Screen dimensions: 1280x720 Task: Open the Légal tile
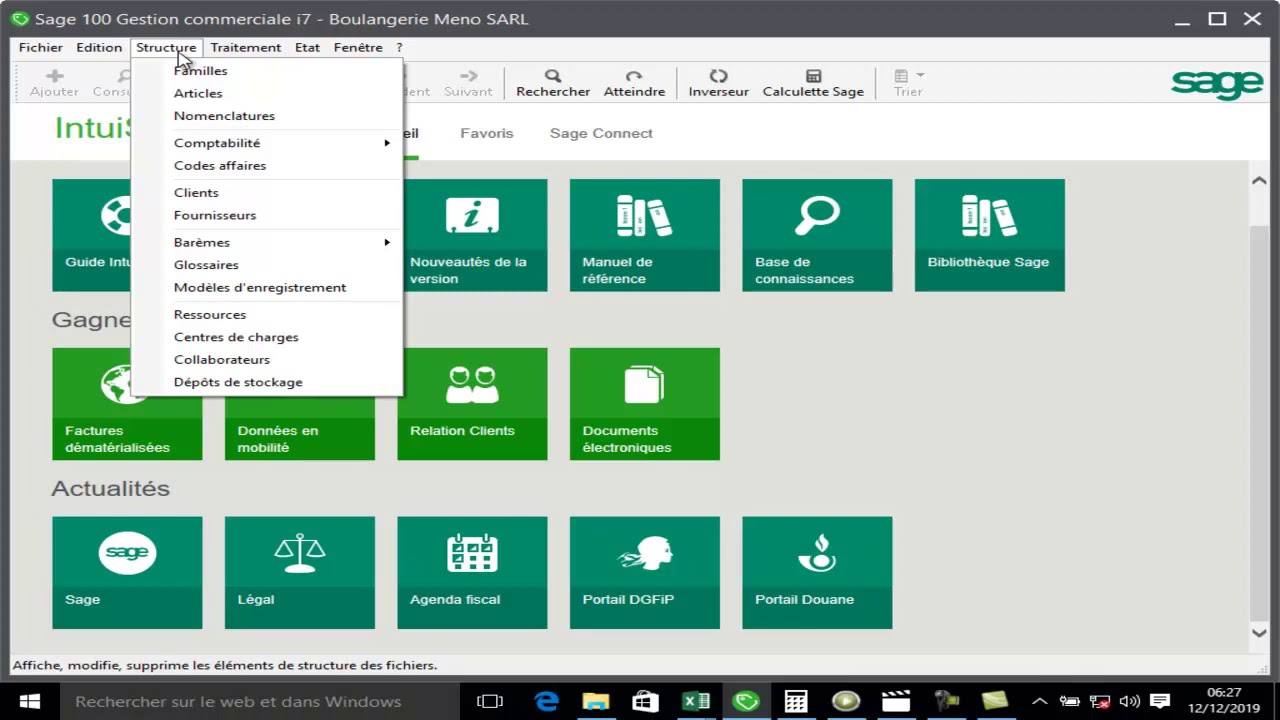click(x=300, y=573)
